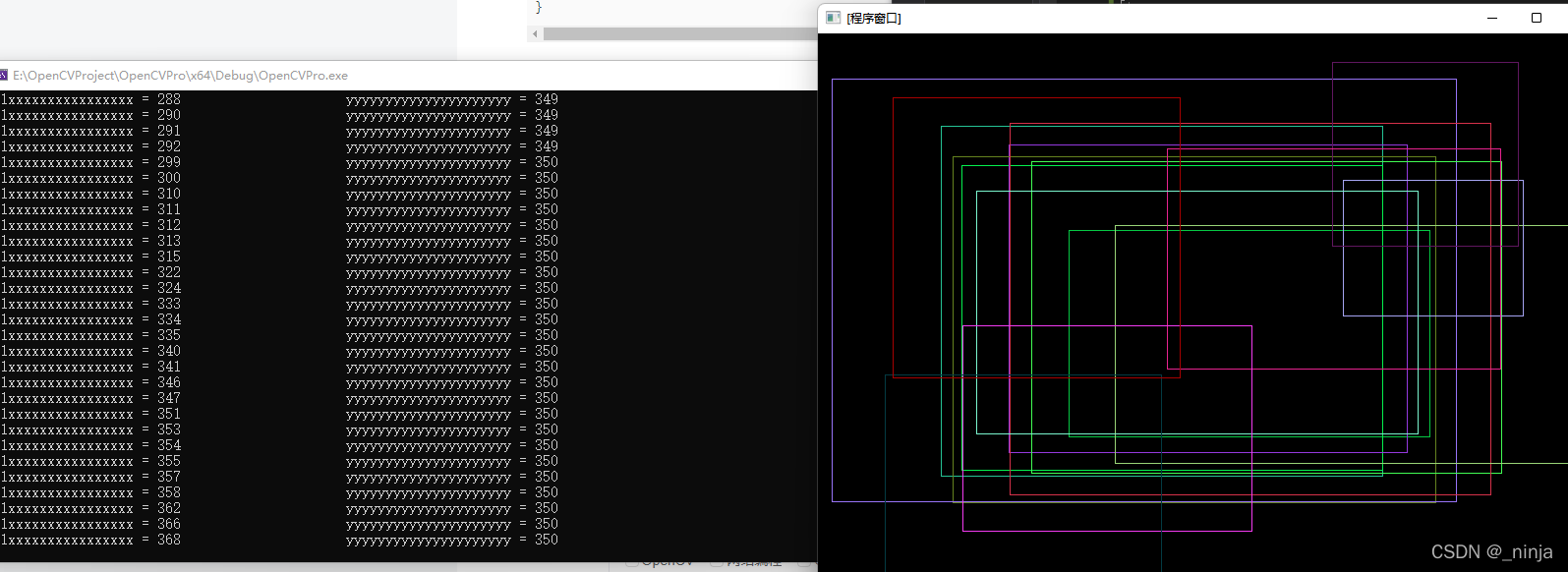Click the console value 292
This screenshot has width=1568, height=572.
[x=169, y=146]
